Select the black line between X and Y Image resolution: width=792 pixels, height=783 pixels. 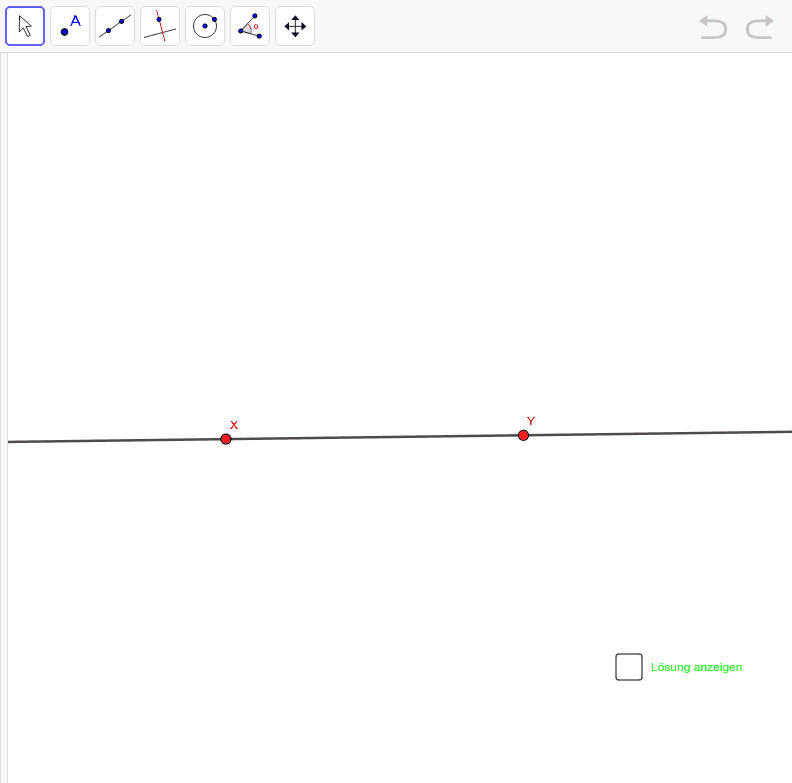(374, 437)
